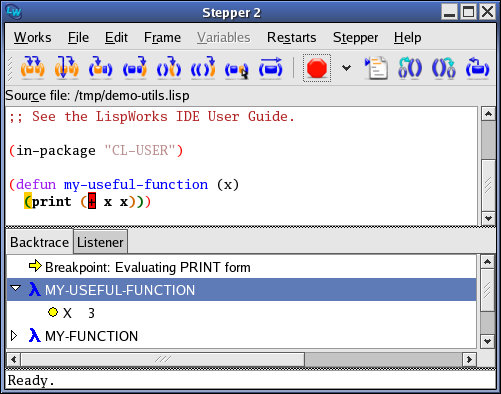This screenshot has height=394, width=501.
Task: Select the variable row X 3
Action: point(241,313)
